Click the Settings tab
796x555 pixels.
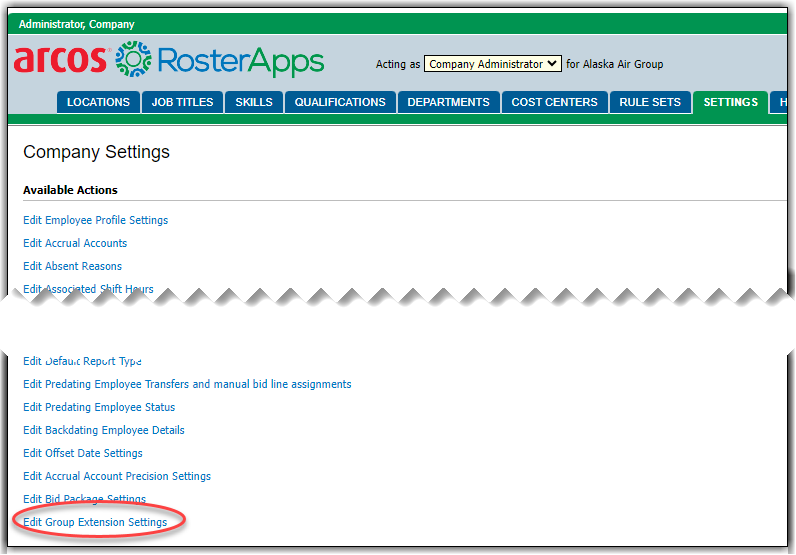tap(730, 102)
